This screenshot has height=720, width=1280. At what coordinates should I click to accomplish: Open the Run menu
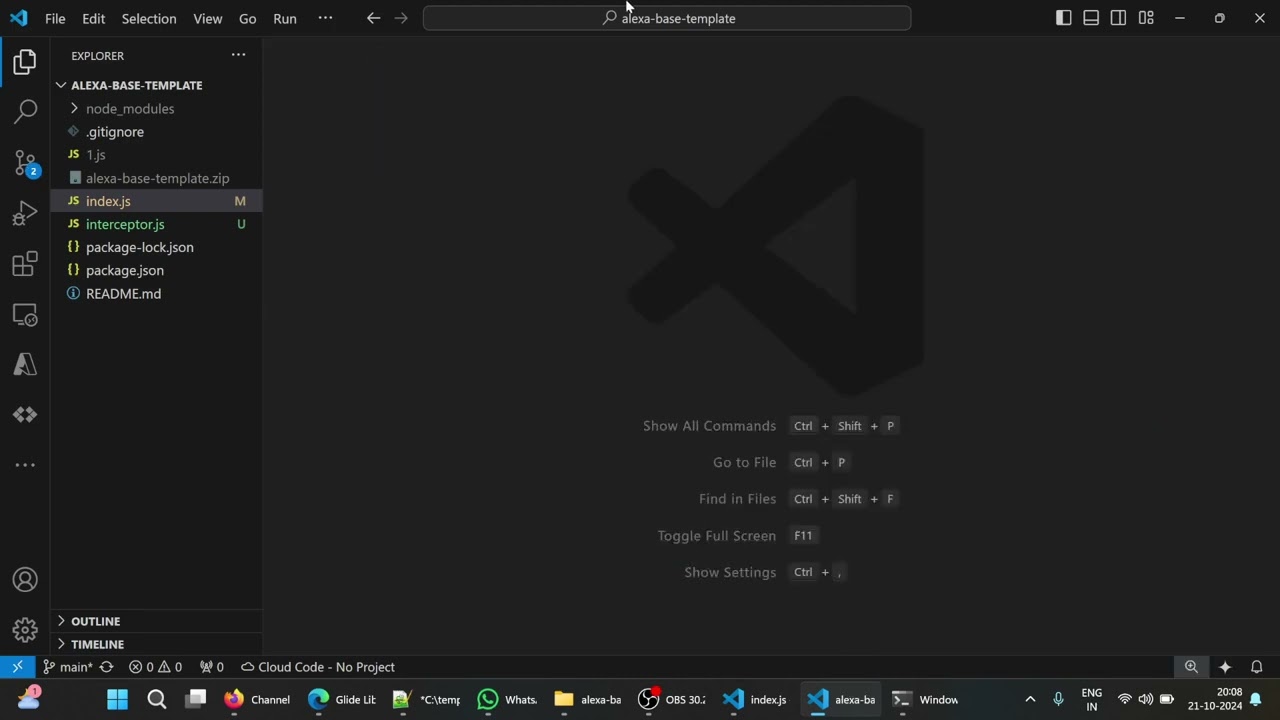point(285,18)
